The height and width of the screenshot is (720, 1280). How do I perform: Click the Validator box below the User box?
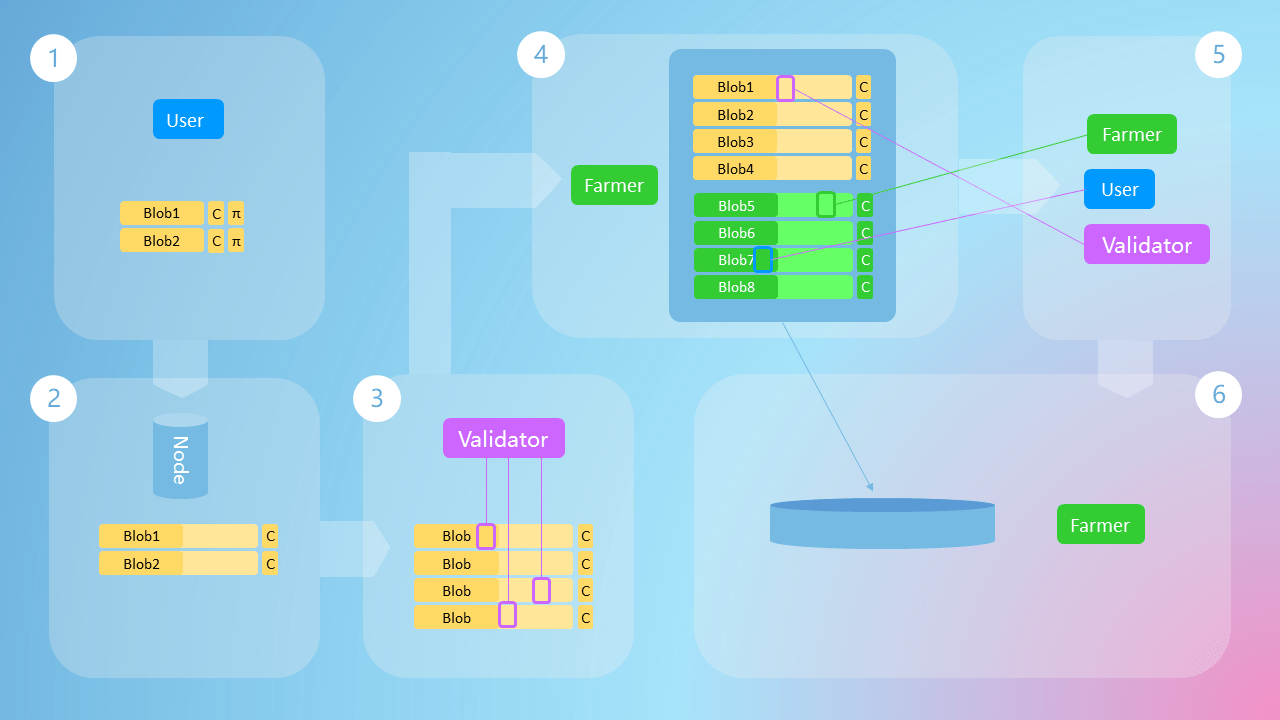pyautogui.click(x=1147, y=244)
